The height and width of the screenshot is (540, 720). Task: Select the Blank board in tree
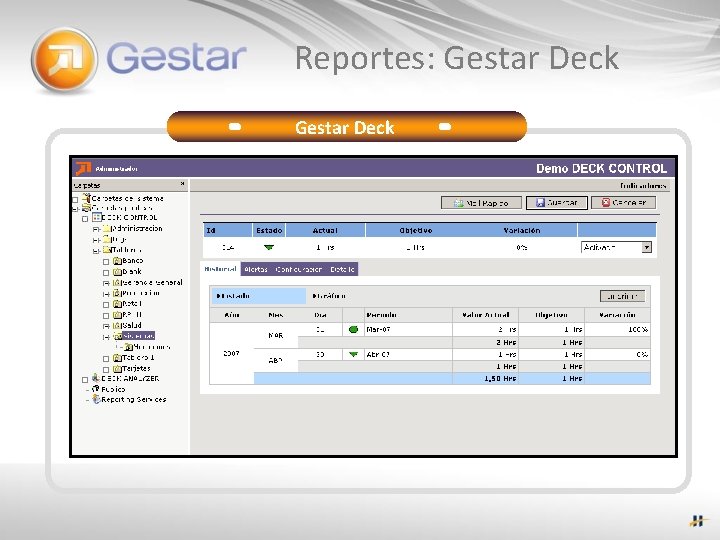[132, 271]
